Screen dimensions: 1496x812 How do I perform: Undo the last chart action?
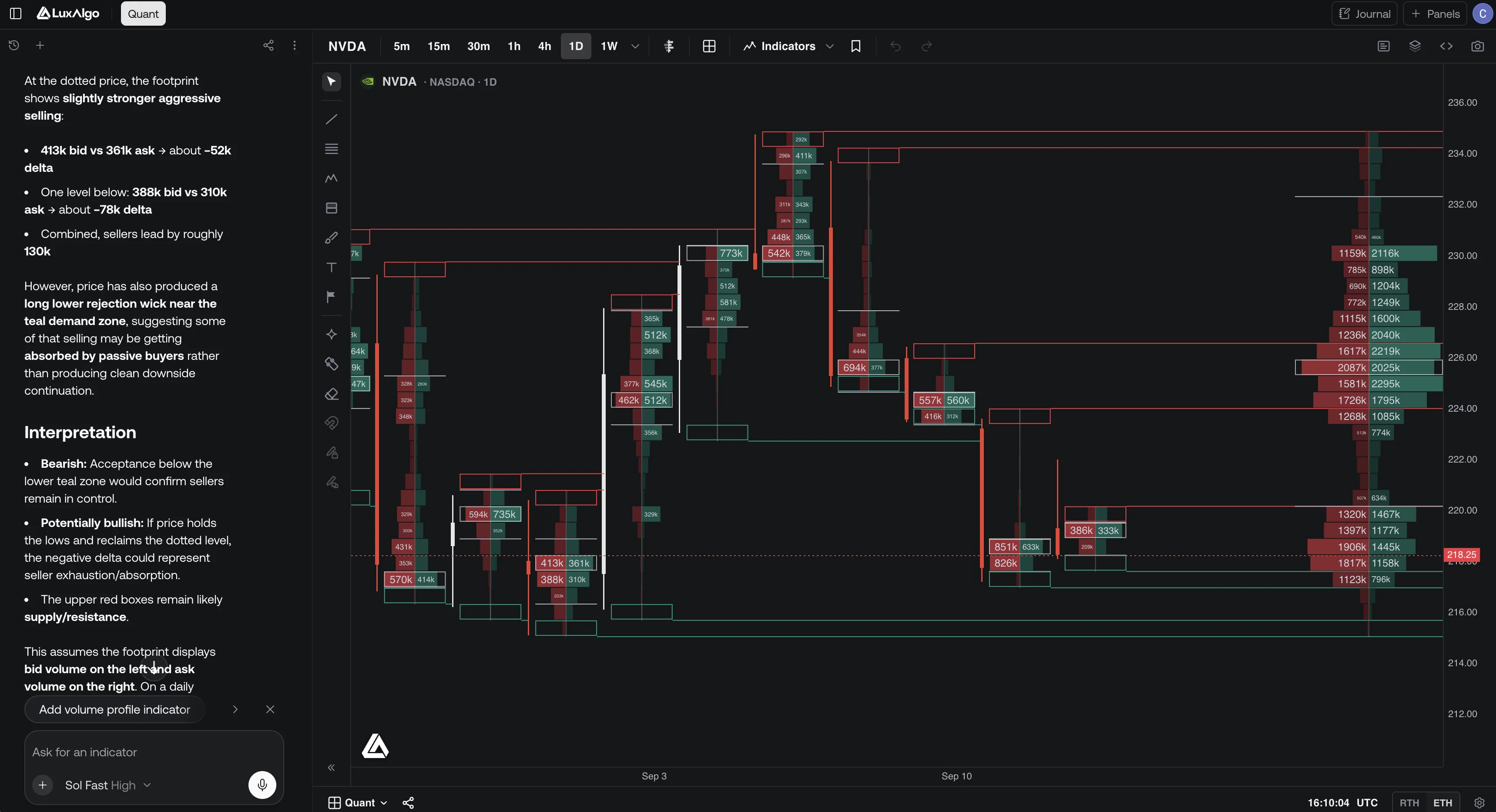point(896,46)
